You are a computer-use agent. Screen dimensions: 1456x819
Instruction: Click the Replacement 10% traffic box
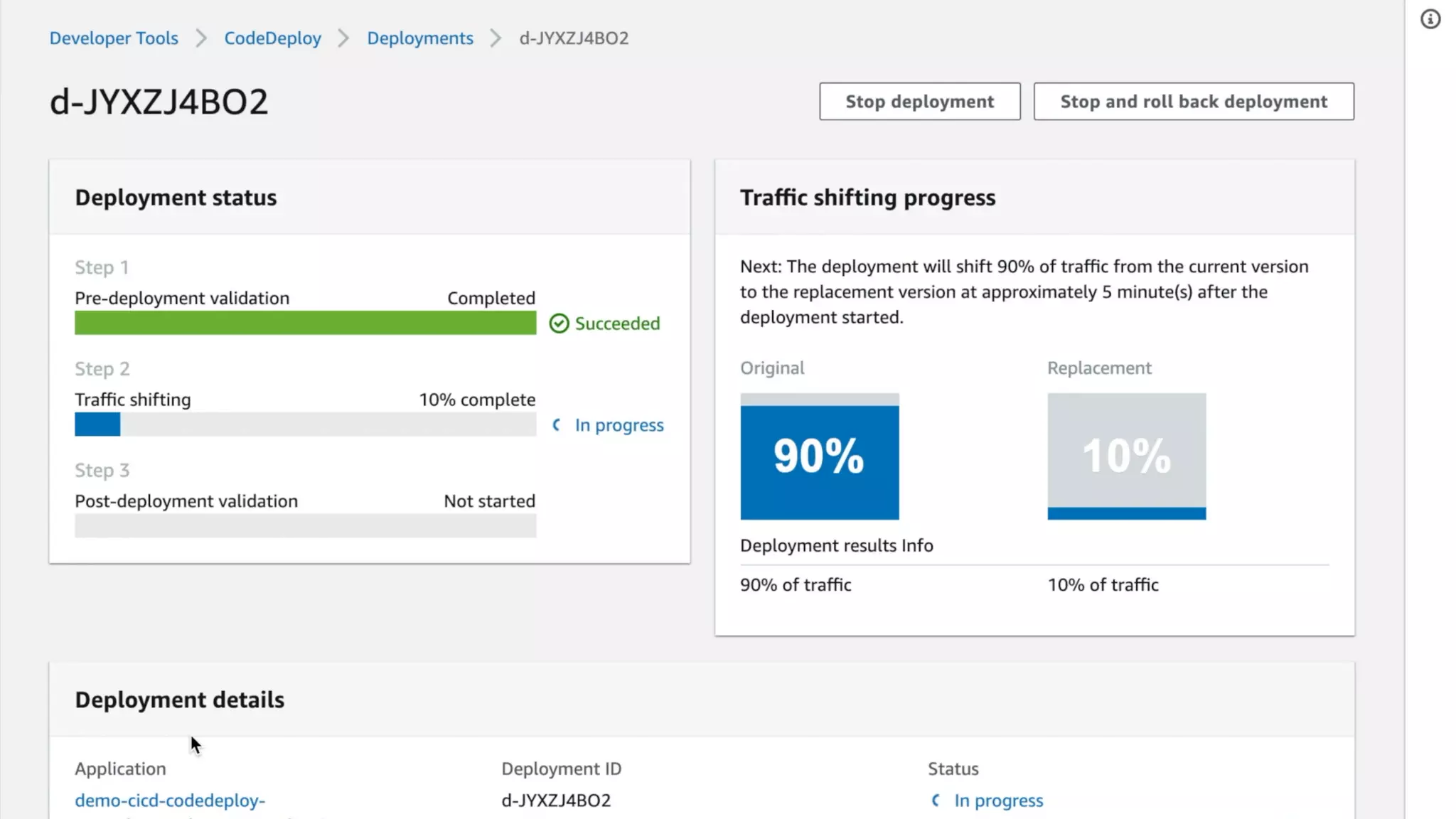(x=1126, y=456)
